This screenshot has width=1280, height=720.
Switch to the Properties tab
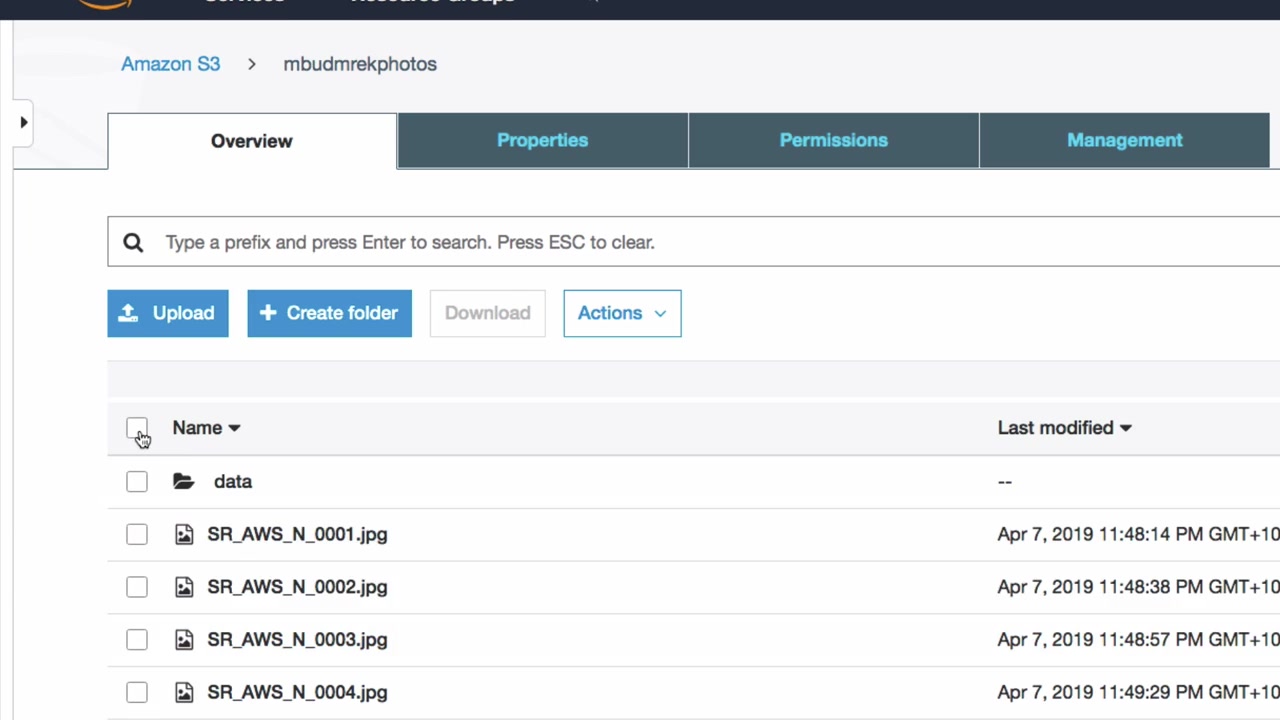point(542,140)
